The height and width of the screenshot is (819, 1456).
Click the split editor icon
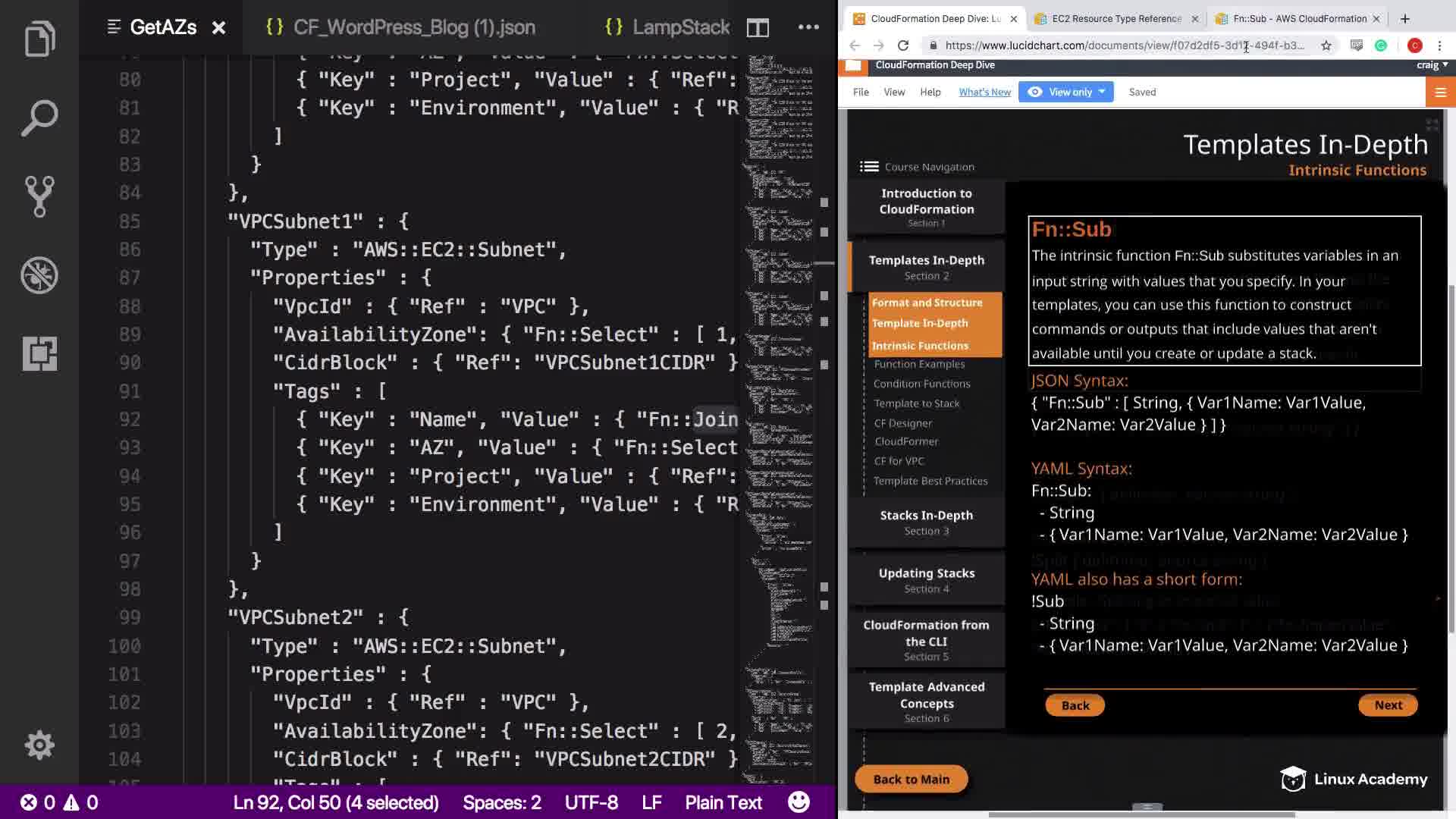point(758,28)
